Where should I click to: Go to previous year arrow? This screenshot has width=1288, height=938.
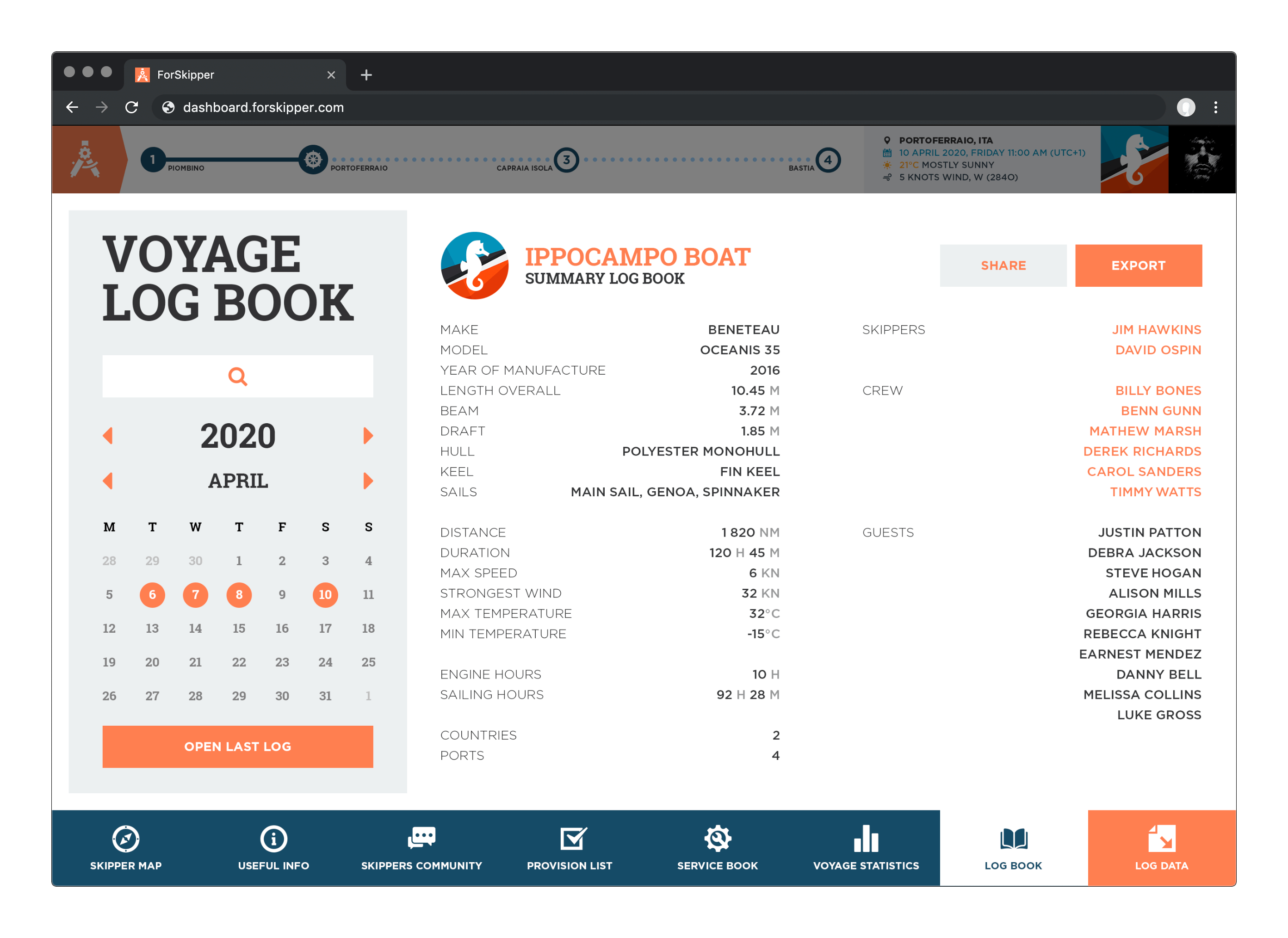click(108, 436)
